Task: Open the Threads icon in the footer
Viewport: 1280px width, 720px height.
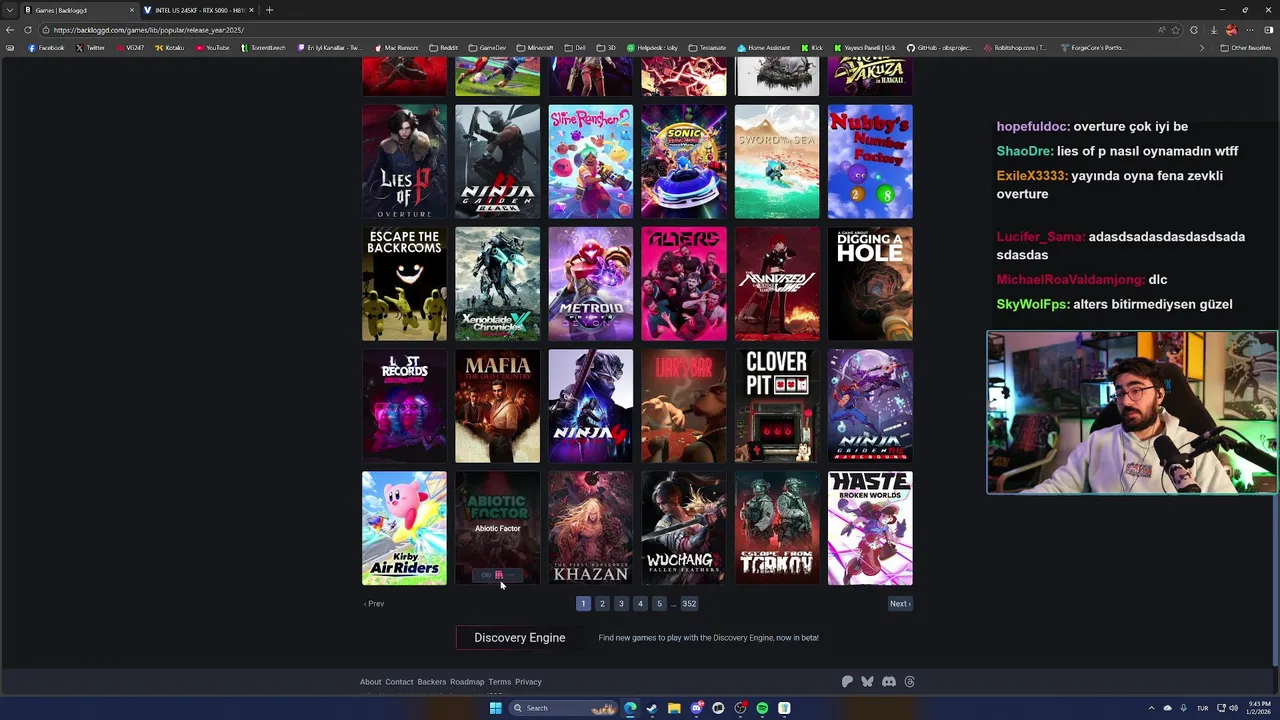Action: pyautogui.click(x=909, y=682)
